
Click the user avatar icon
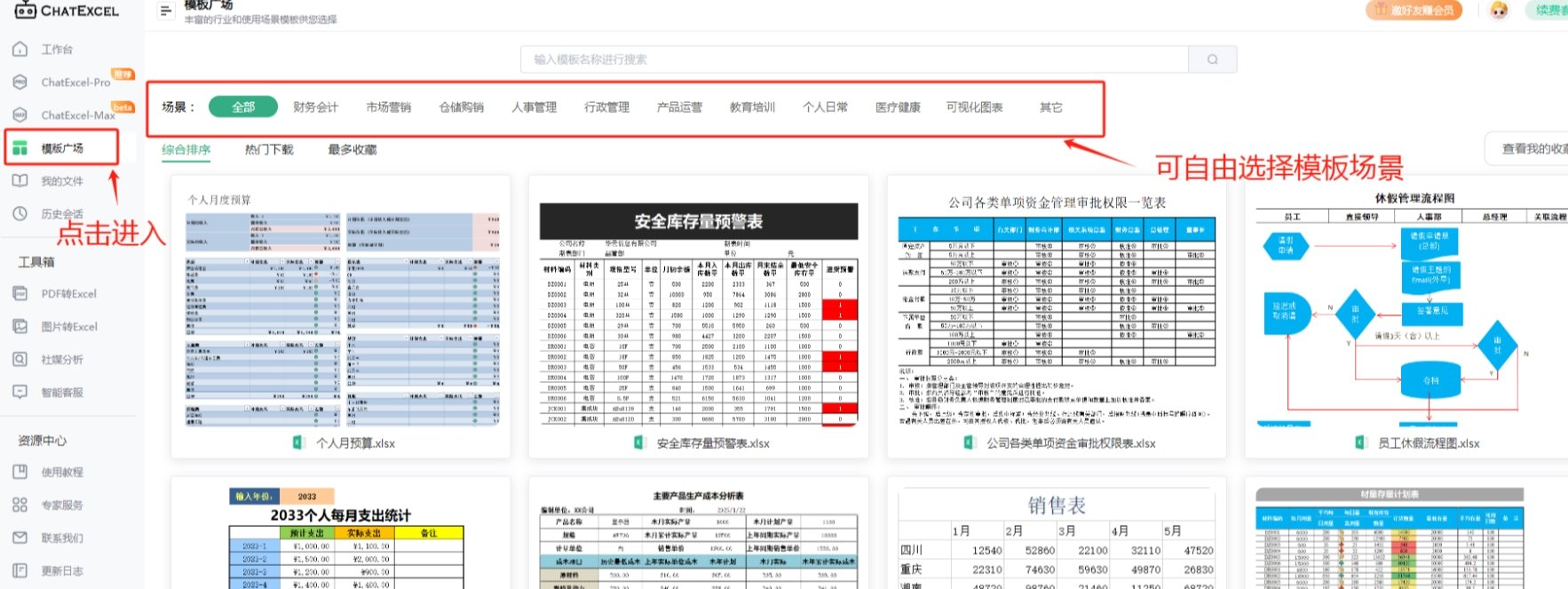[1499, 11]
